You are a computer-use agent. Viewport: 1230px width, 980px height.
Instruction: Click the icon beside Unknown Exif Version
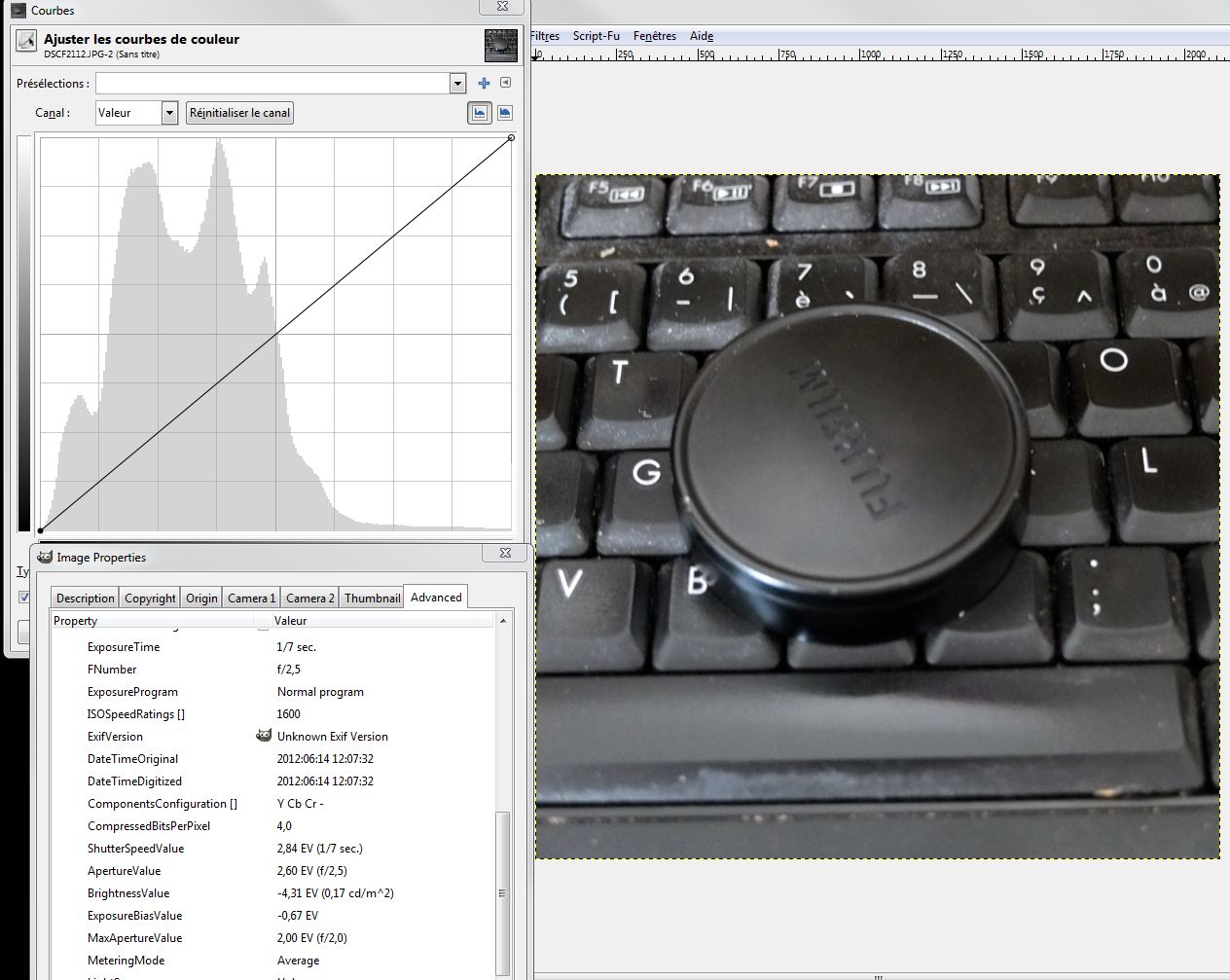pos(263,736)
